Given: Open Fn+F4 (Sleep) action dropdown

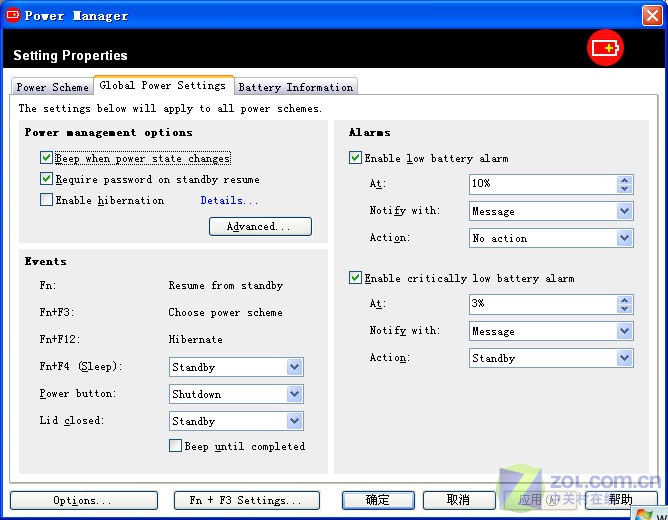Looking at the screenshot, I should coord(294,367).
